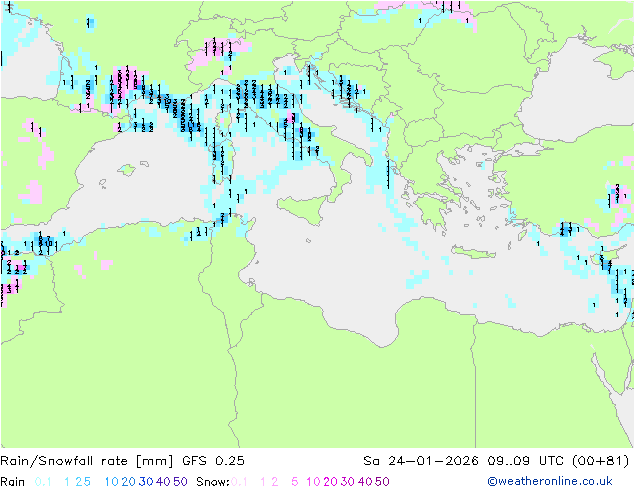Image resolution: width=634 pixels, height=490 pixels.
Task: Select the snow legend value 20
Action: [330, 482]
